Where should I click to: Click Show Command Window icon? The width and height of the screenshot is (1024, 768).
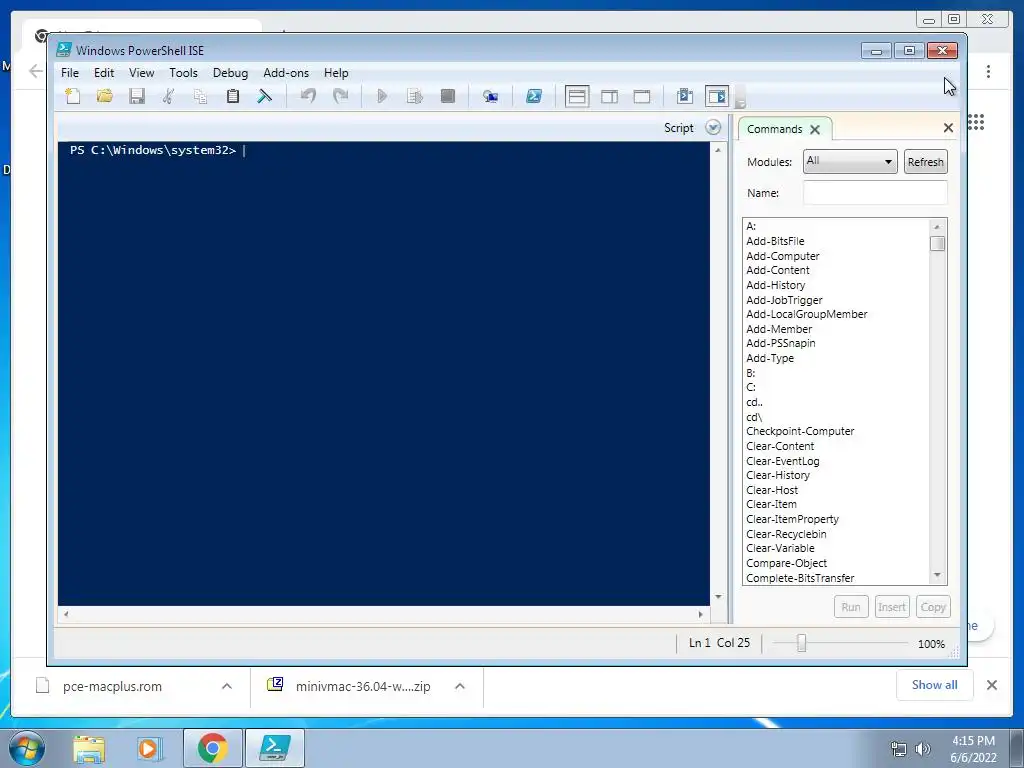point(684,97)
